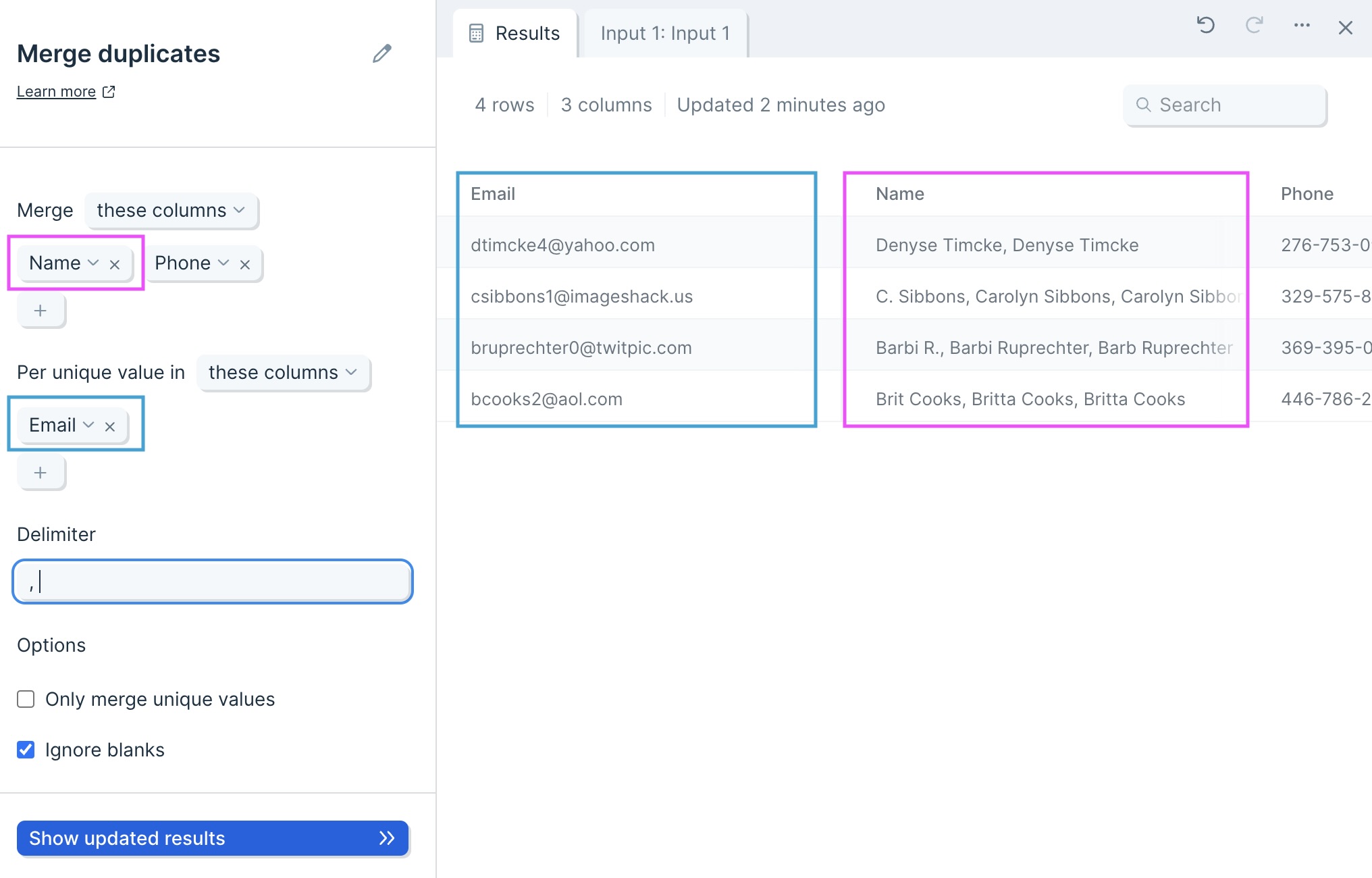The height and width of the screenshot is (878, 1372).
Task: Click the phone cell starting 276-753
Action: pos(1326,245)
